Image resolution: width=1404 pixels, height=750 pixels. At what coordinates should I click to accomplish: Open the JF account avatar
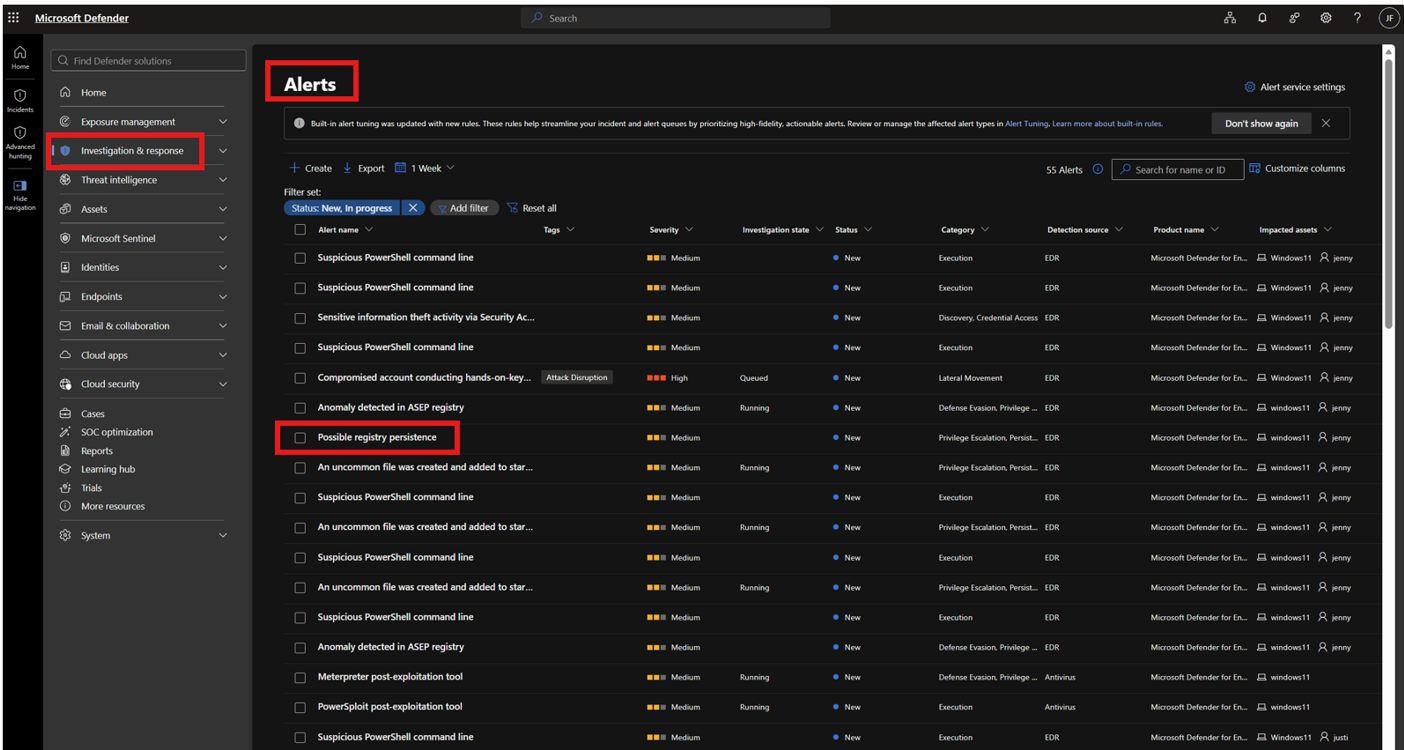coord(1388,18)
